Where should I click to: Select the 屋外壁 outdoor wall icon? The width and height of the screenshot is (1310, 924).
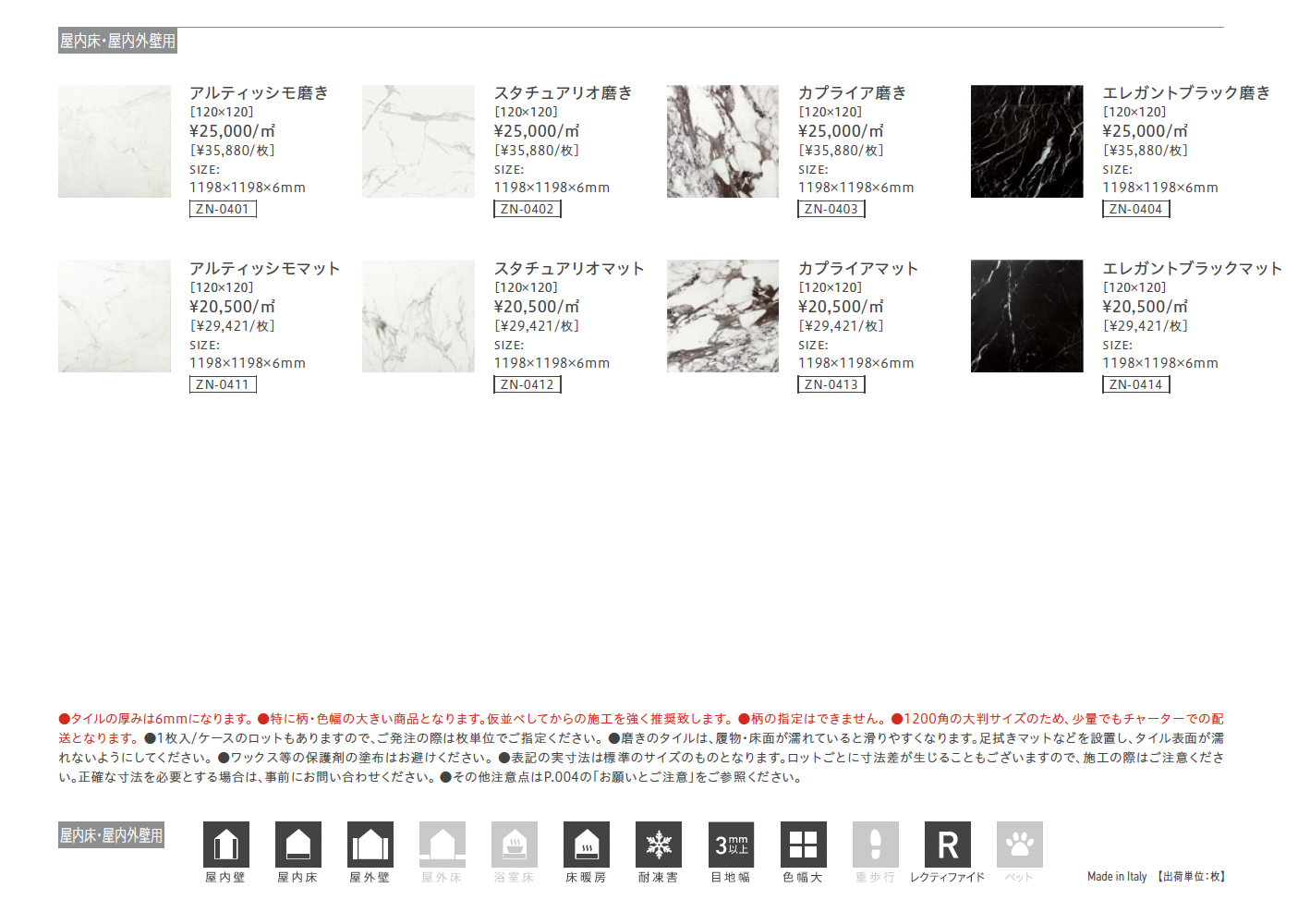click(370, 845)
